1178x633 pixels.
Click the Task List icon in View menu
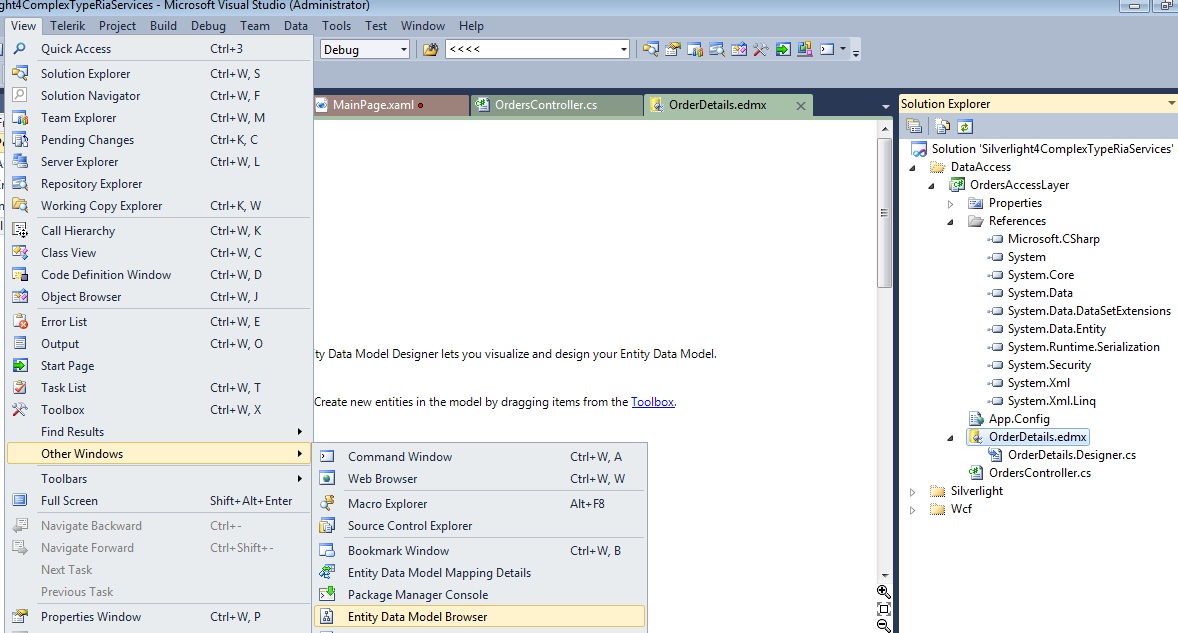20,387
